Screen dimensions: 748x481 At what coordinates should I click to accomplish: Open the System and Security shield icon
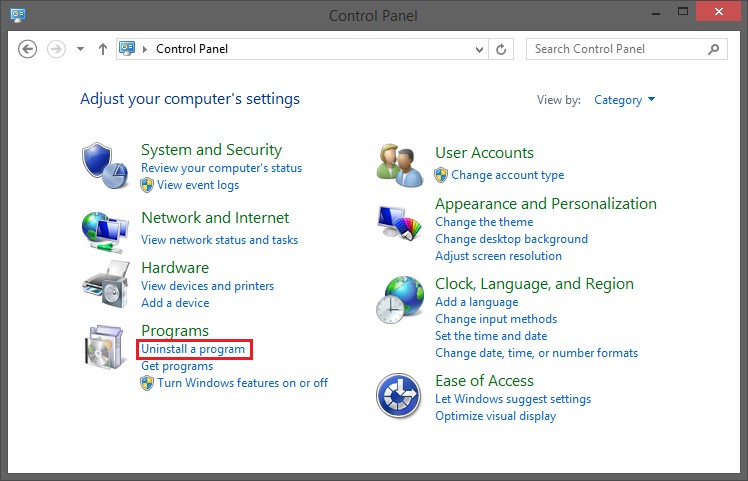click(105, 166)
